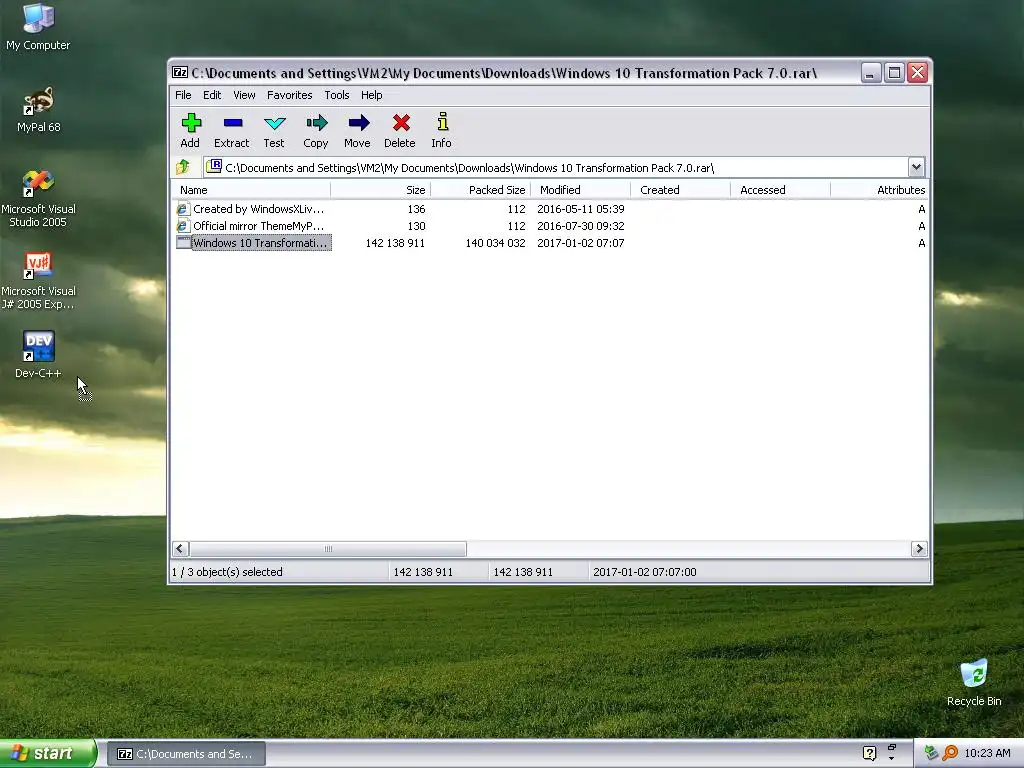
Task: Sort files by Modified column
Action: tap(581, 190)
